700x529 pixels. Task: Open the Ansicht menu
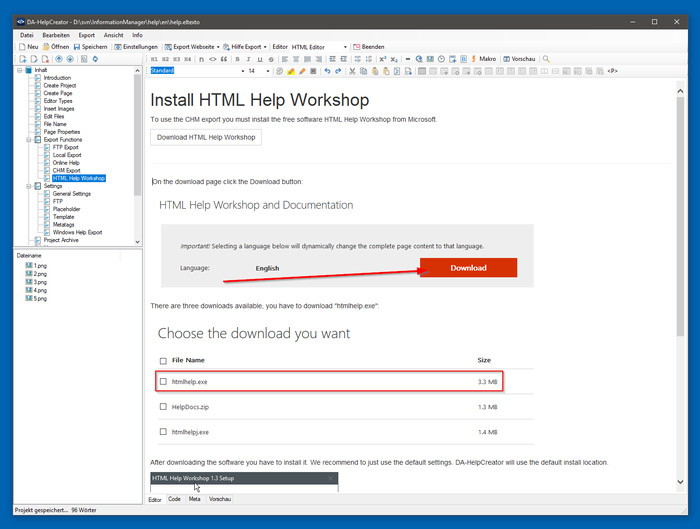[x=113, y=35]
